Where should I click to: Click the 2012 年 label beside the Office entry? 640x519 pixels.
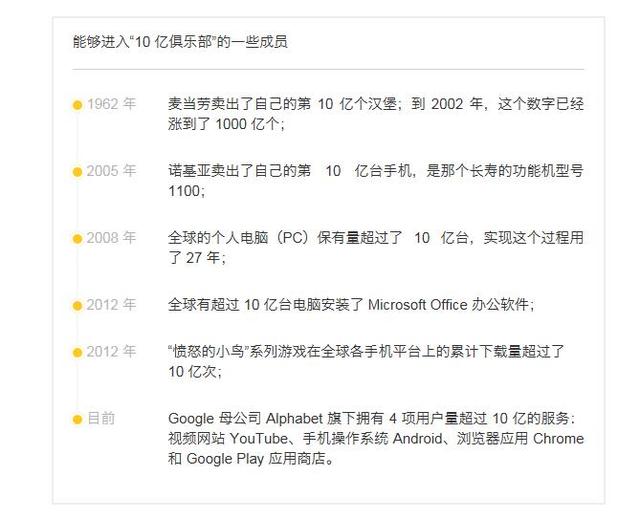pyautogui.click(x=110, y=305)
